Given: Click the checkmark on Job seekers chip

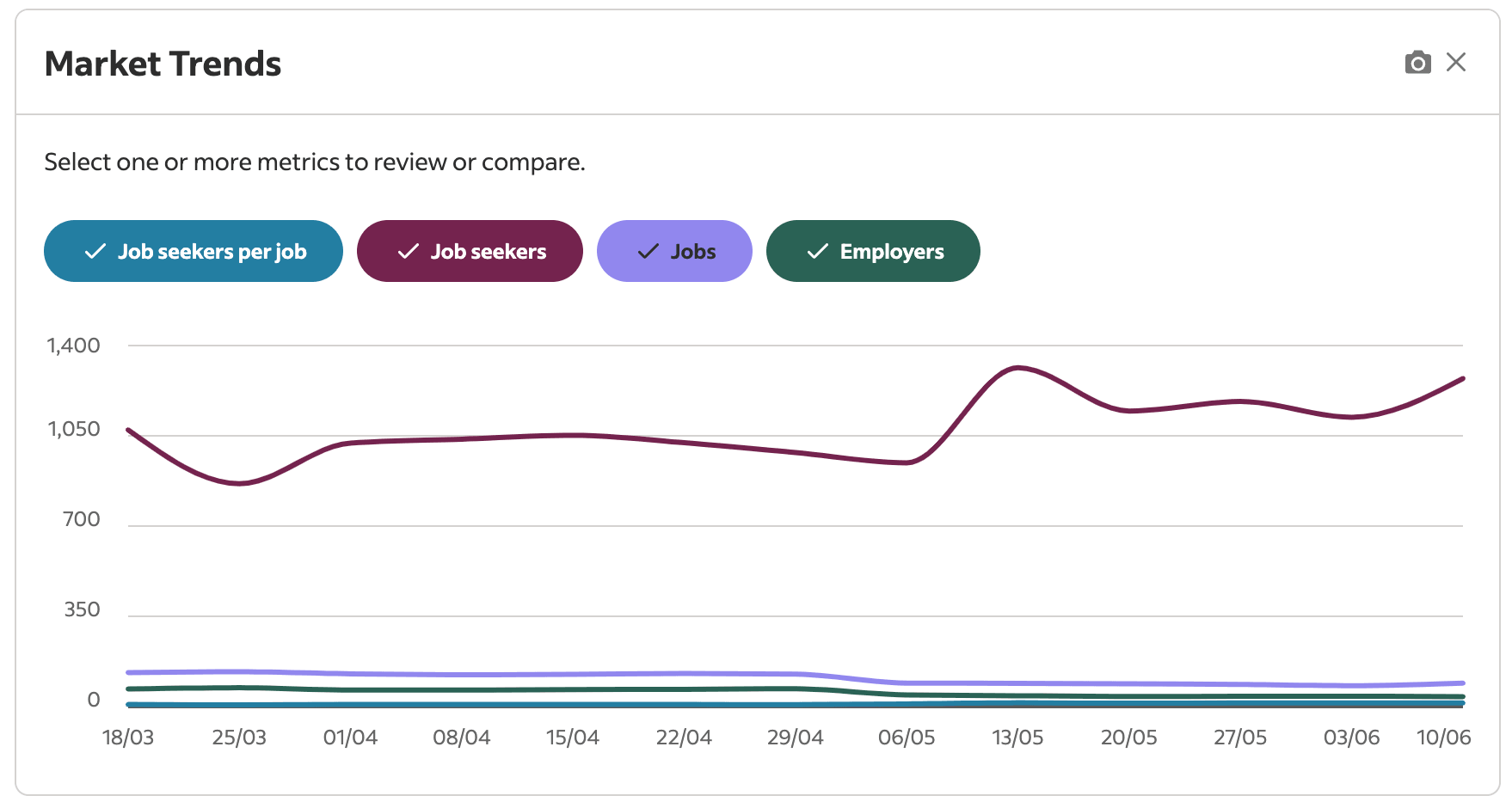Looking at the screenshot, I should (x=408, y=251).
